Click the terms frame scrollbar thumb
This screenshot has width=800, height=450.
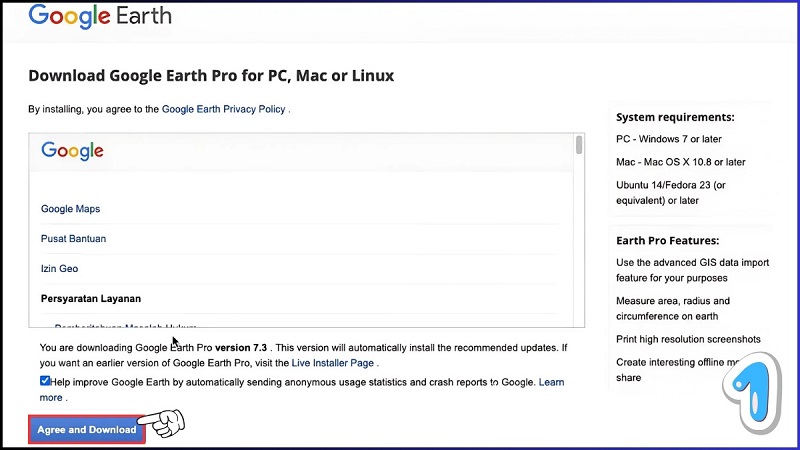579,145
